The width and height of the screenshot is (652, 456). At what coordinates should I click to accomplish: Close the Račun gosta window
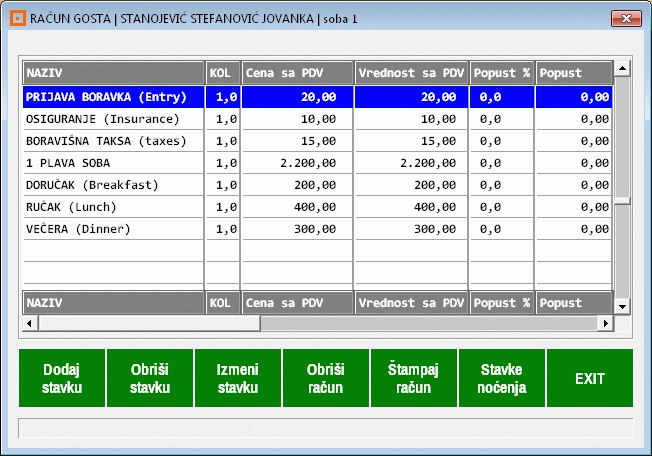click(x=626, y=18)
